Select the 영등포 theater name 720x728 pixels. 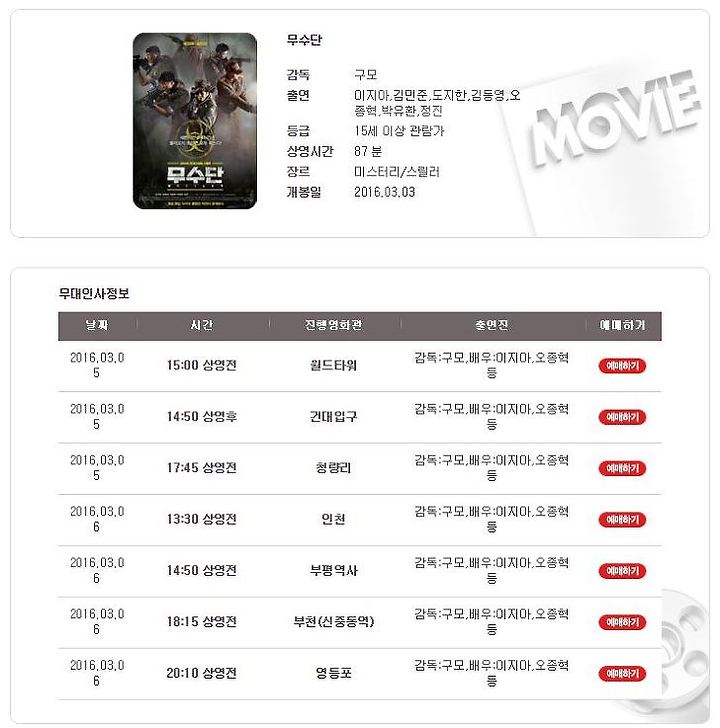[x=333, y=673]
